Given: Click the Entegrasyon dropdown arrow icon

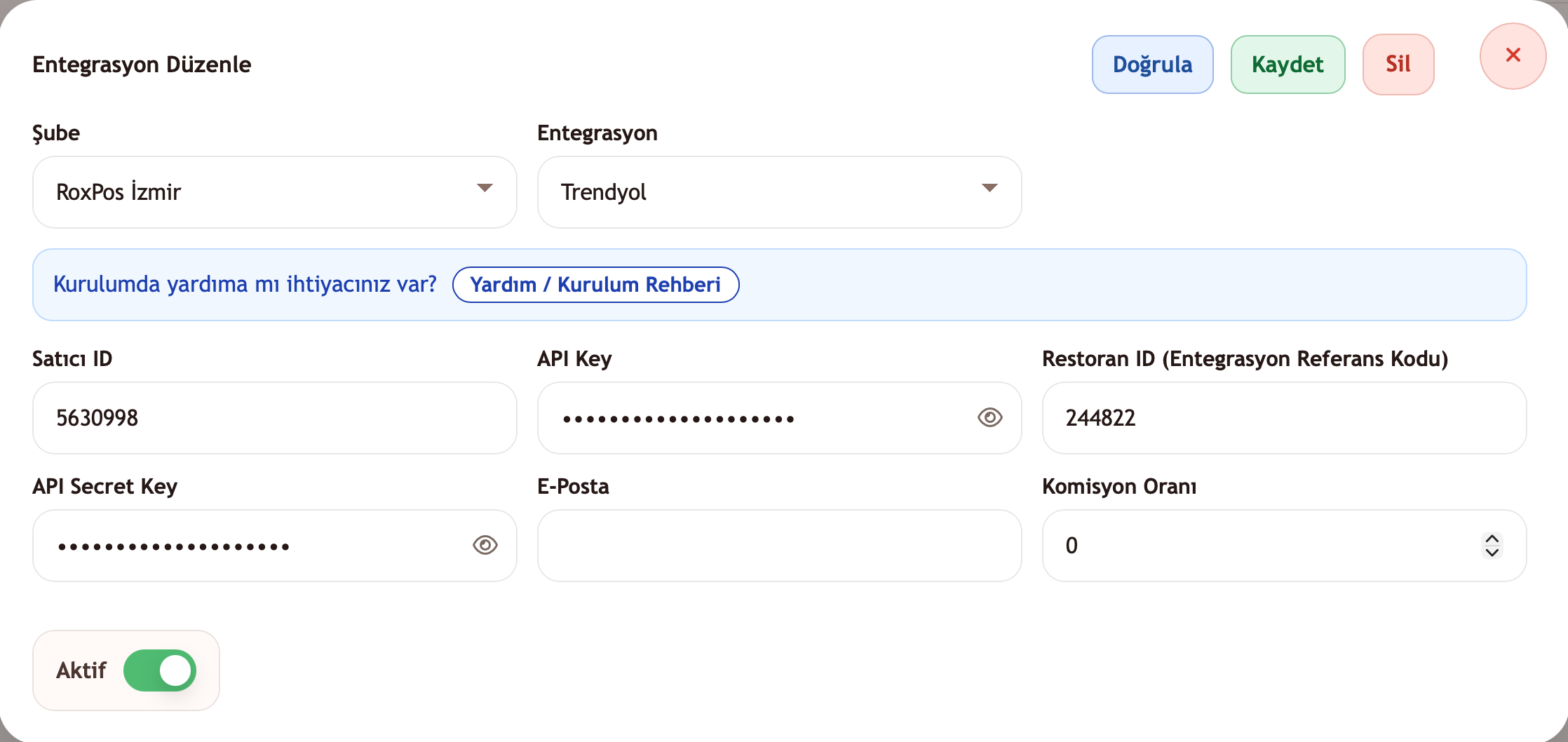Looking at the screenshot, I should click(989, 188).
